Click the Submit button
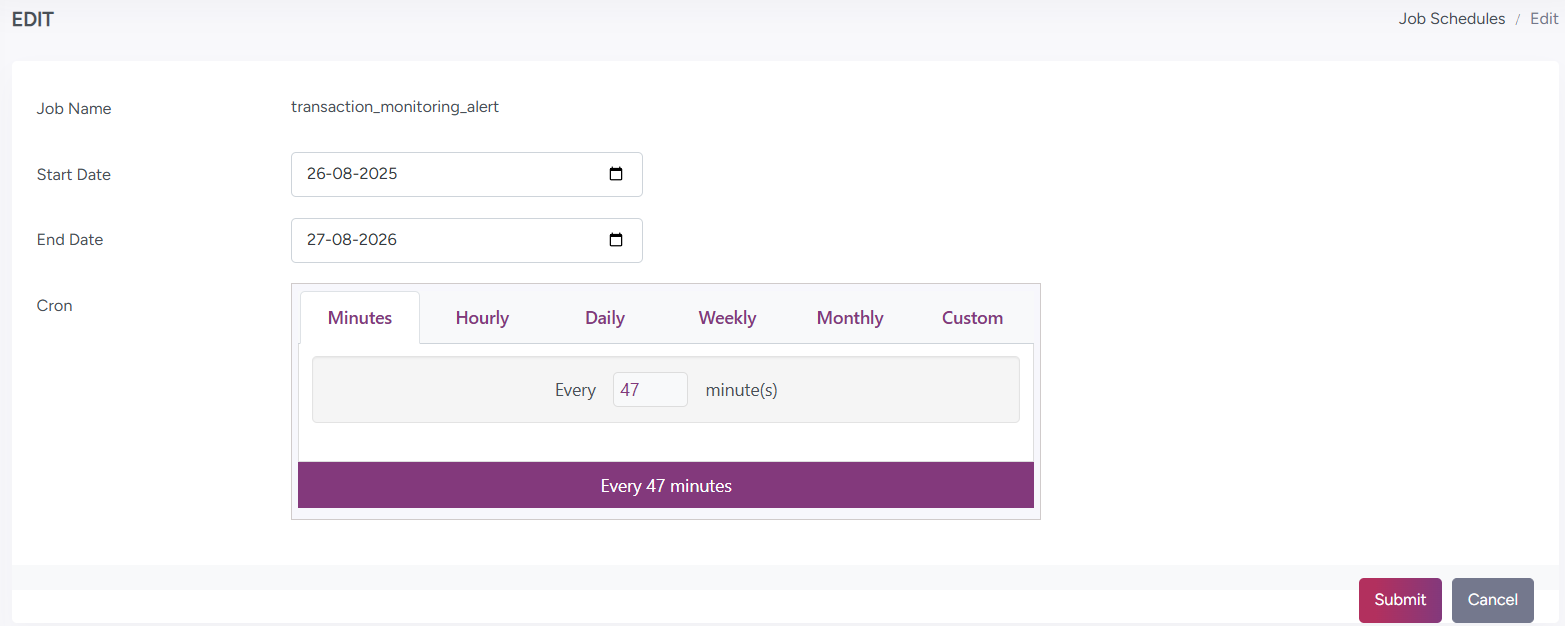Image resolution: width=1565 pixels, height=626 pixels. [x=1399, y=600]
